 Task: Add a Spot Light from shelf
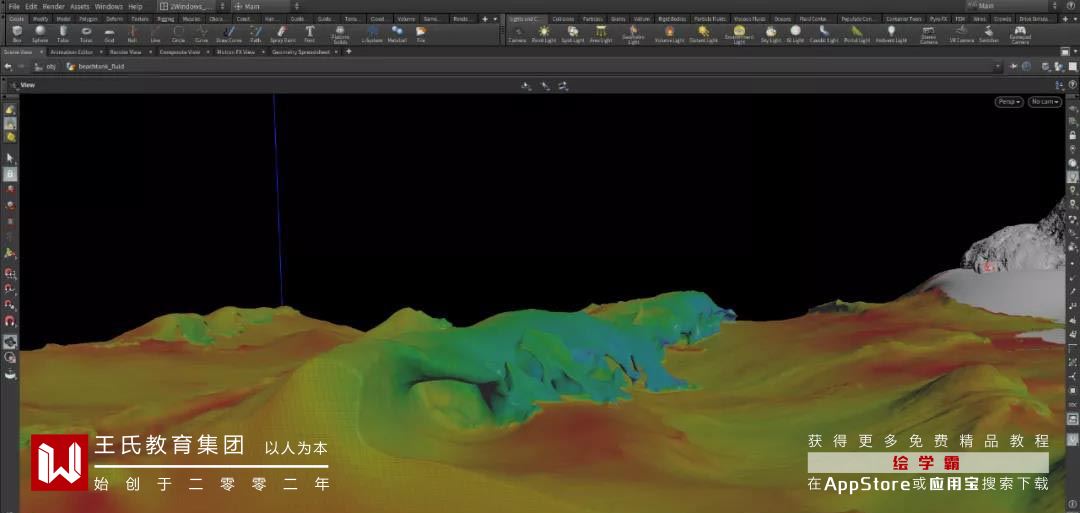click(572, 34)
